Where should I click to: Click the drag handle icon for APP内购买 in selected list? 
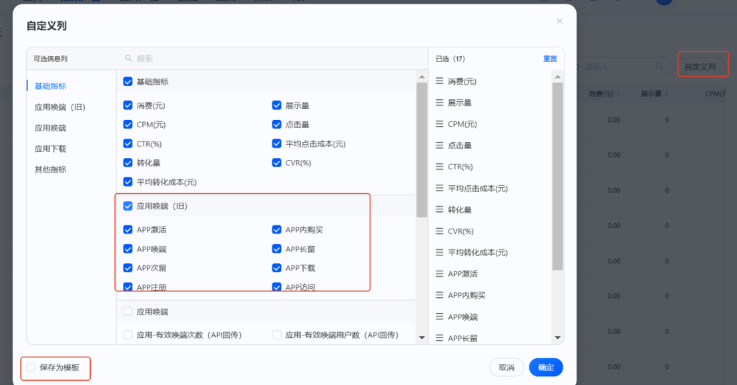click(x=439, y=295)
